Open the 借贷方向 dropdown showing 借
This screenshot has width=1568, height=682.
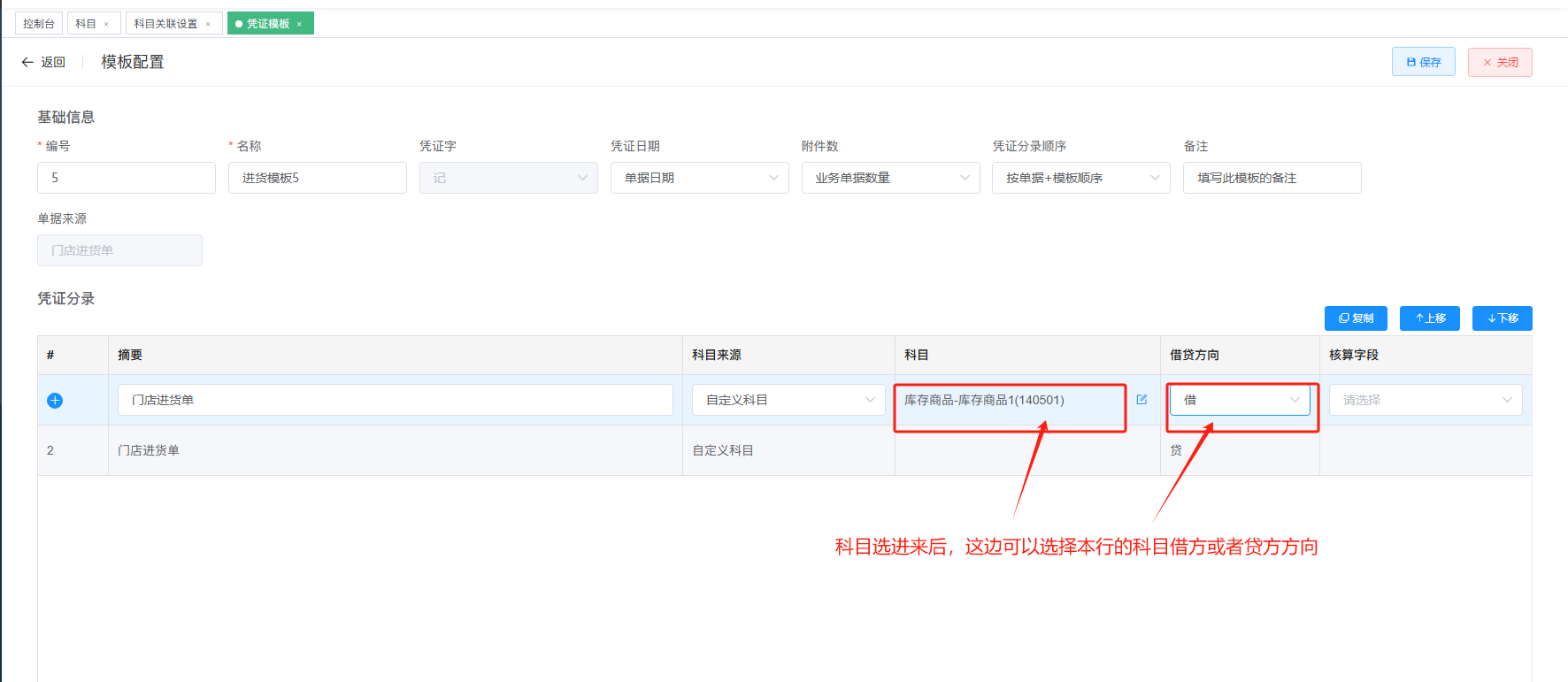point(1240,400)
